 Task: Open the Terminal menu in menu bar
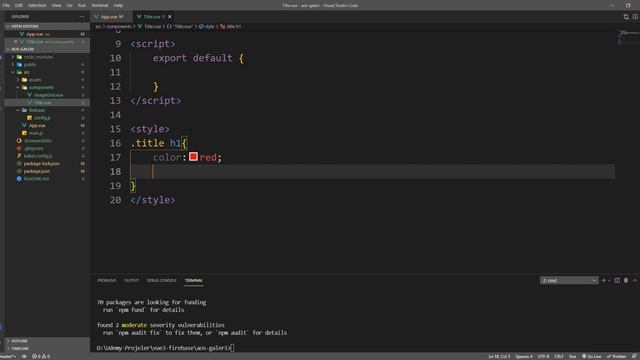100,5
